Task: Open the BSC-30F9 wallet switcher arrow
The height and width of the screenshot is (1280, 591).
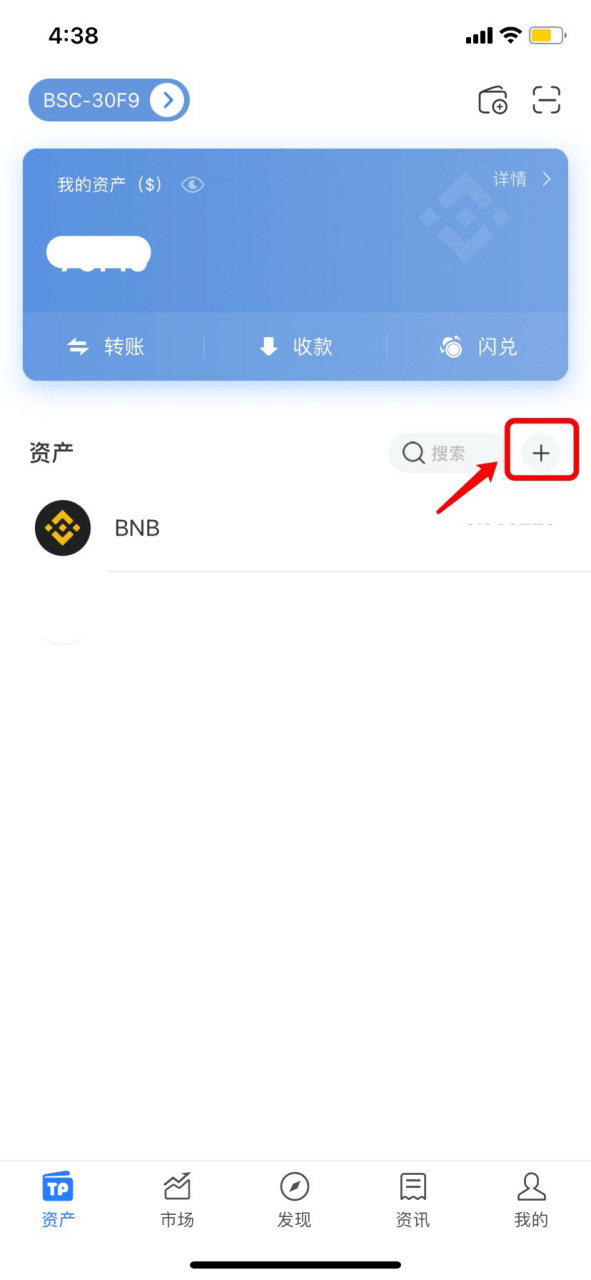Action: pos(168,100)
